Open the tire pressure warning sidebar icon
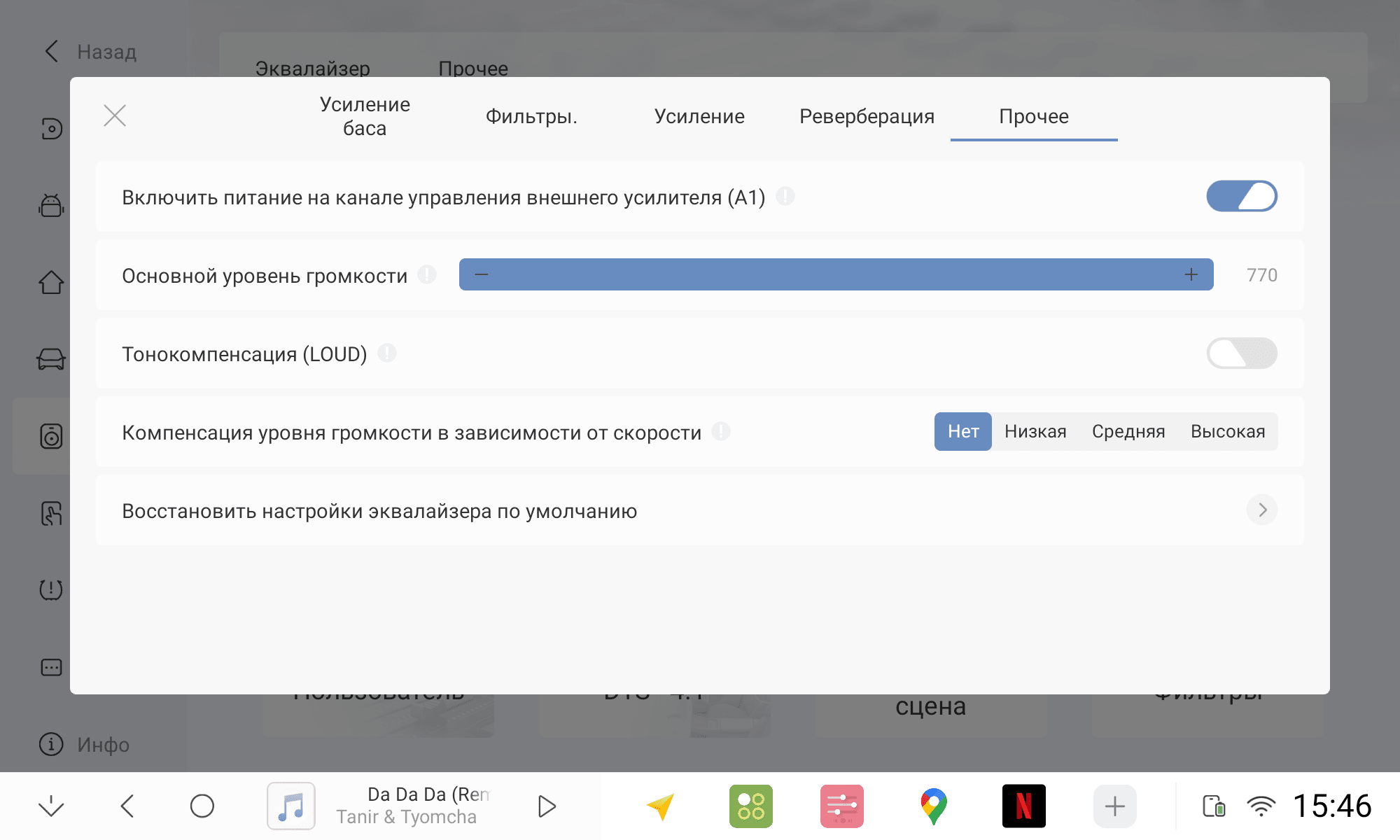1400x840 pixels. point(51,589)
